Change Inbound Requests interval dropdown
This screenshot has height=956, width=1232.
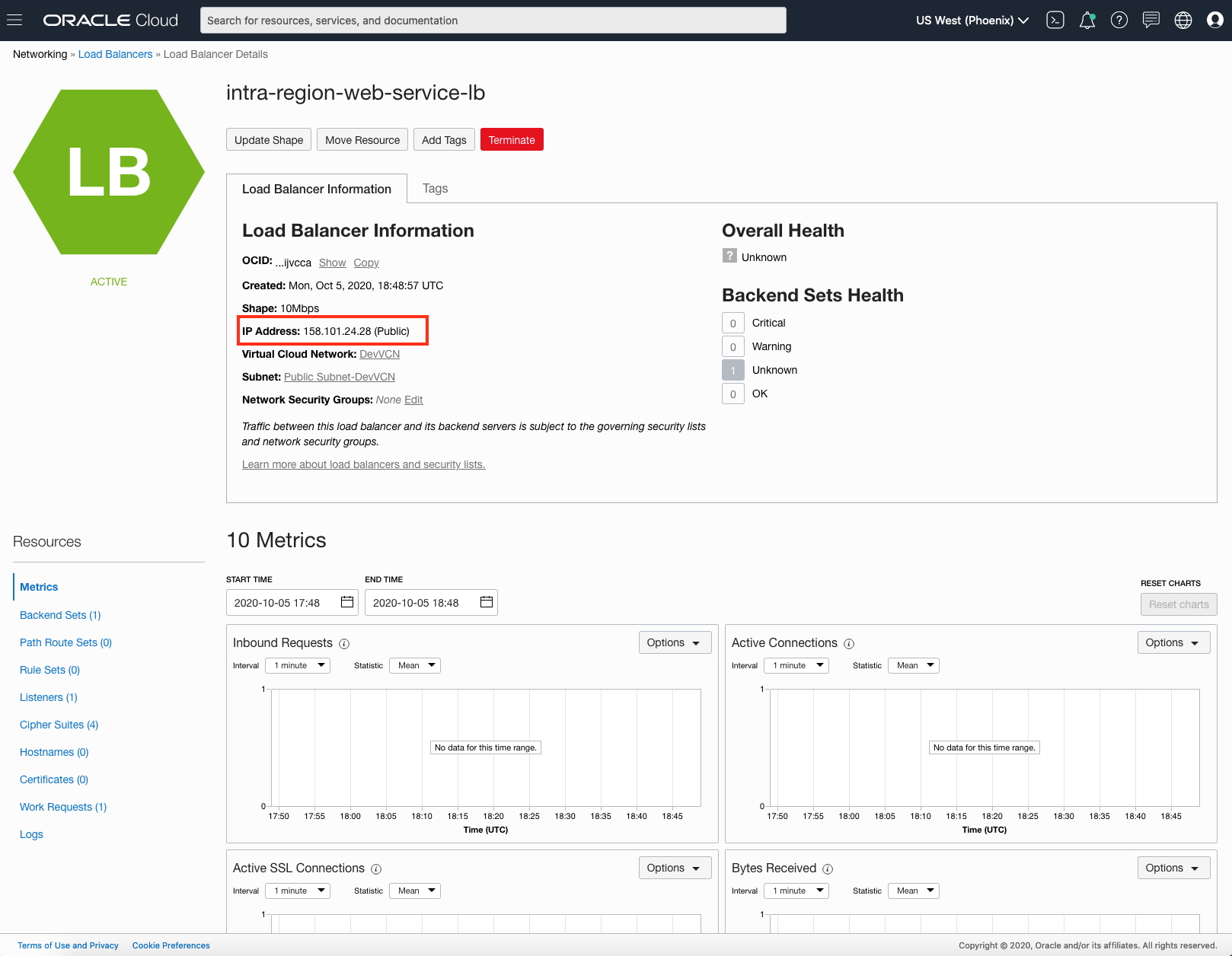pos(298,665)
